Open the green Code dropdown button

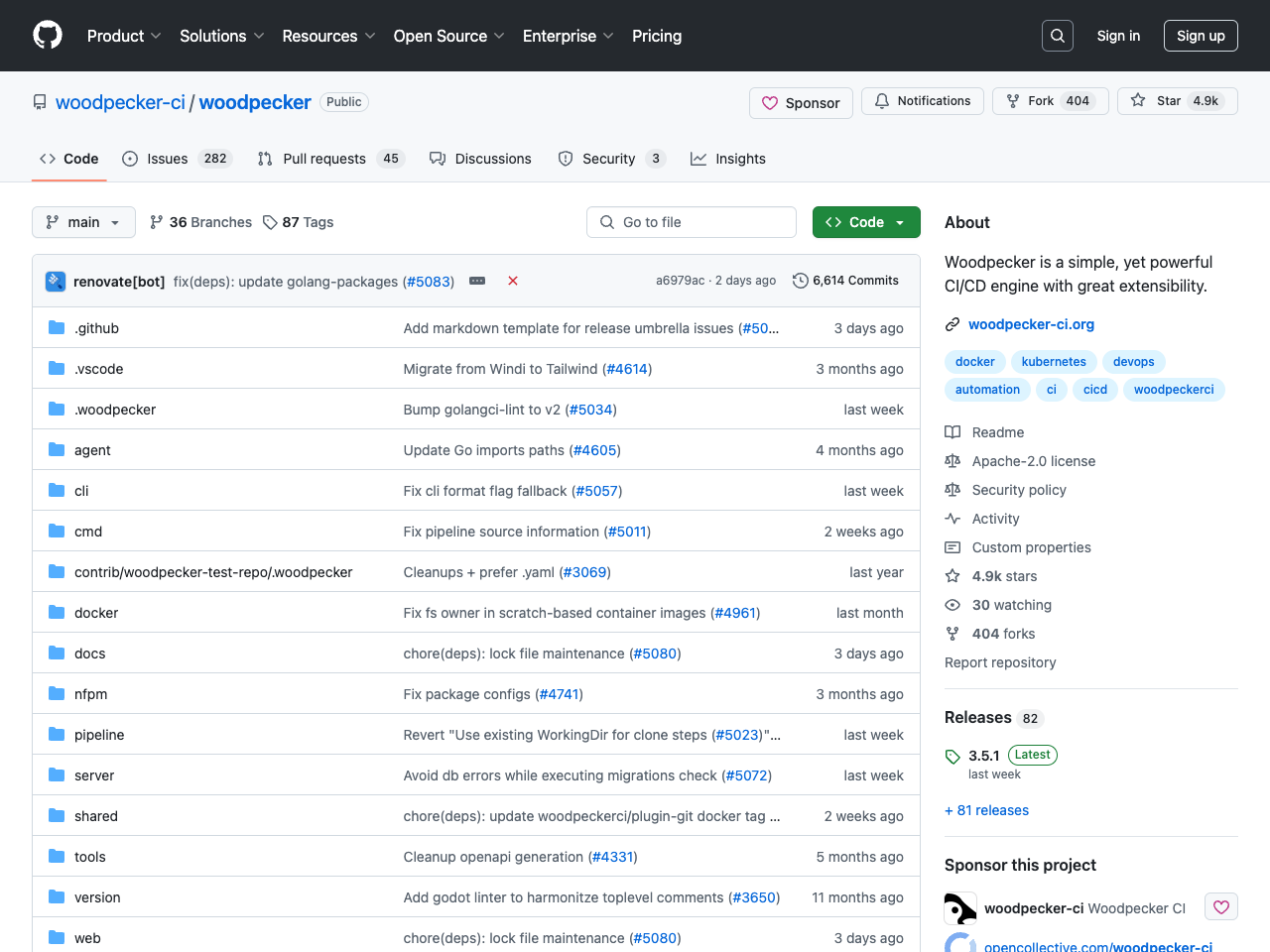click(x=866, y=222)
